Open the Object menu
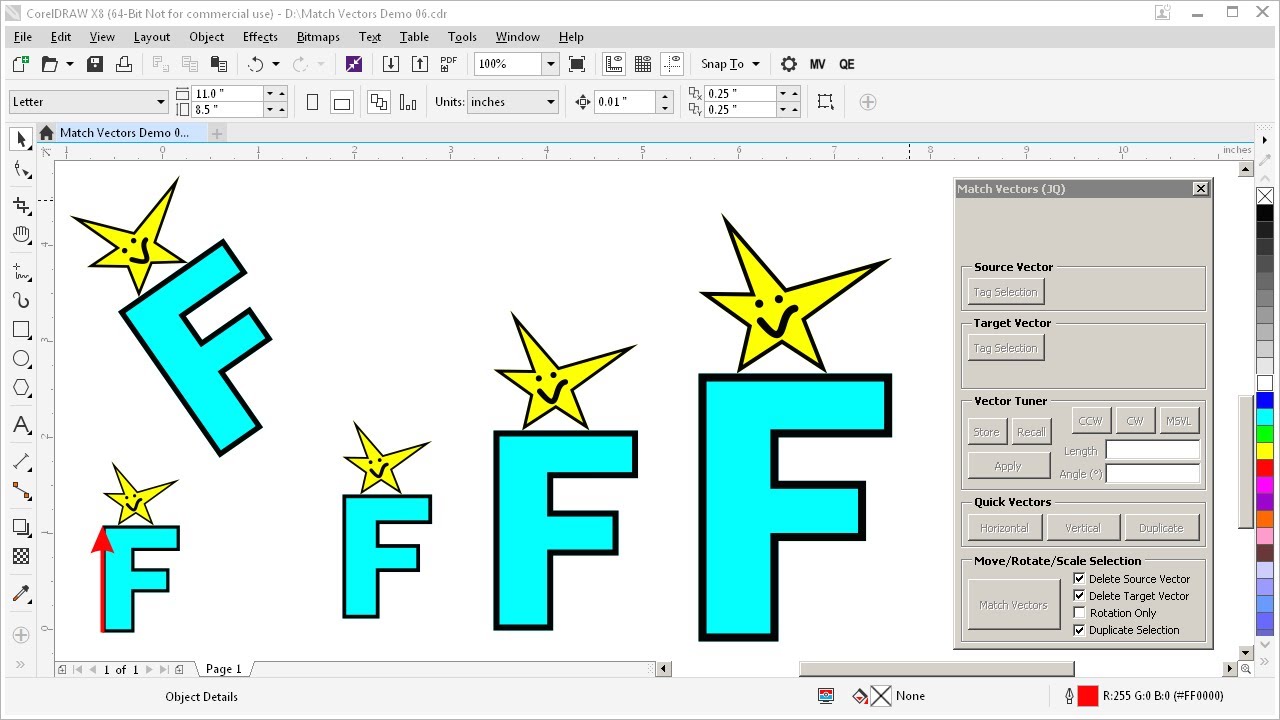 point(207,37)
